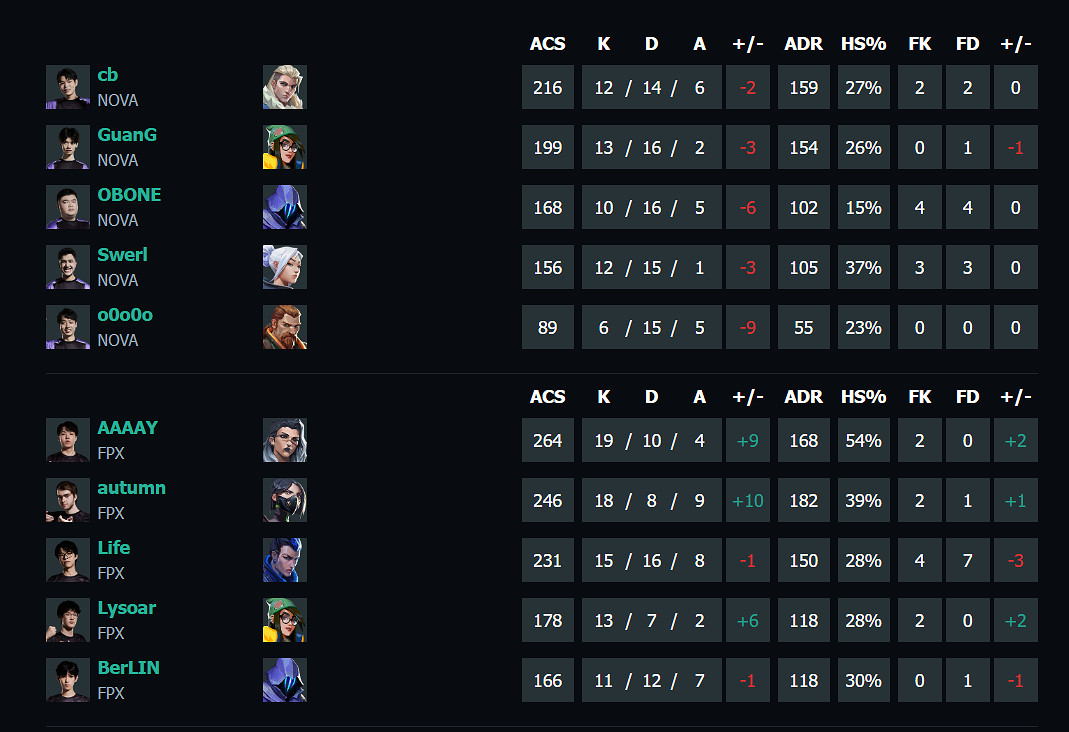The height and width of the screenshot is (732, 1069).
Task: Click the Yoru agent icon beside Life
Action: (284, 561)
